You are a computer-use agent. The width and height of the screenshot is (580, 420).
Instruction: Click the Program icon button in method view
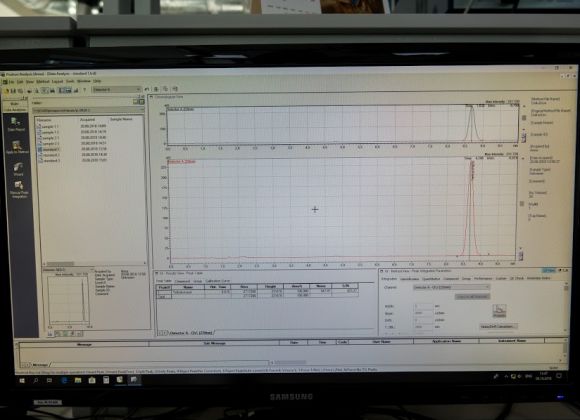pyautogui.click(x=499, y=310)
